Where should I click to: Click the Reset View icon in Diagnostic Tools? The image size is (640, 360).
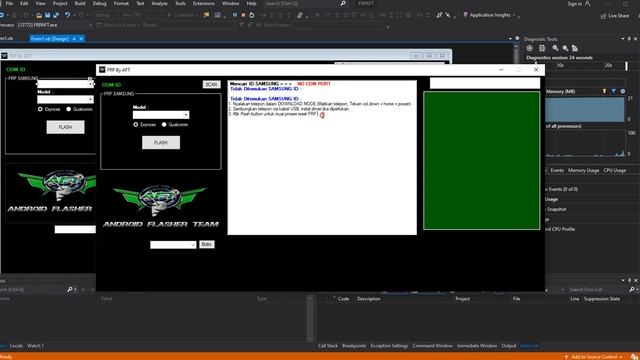click(575, 48)
